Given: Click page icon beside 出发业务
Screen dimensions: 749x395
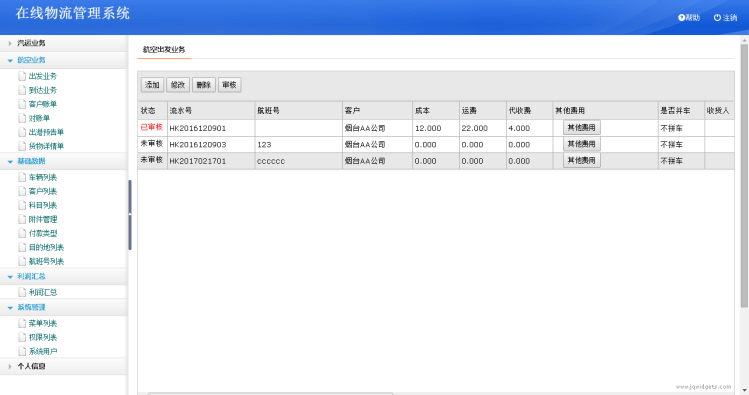Looking at the screenshot, I should coord(22,76).
